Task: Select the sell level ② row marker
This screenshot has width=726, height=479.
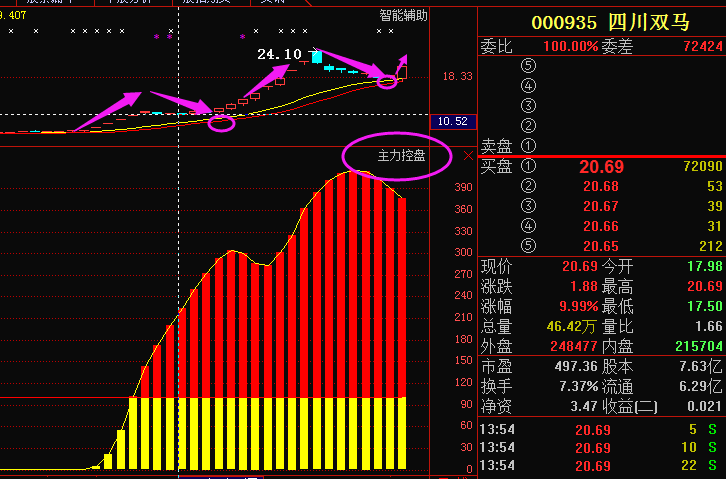Action: pos(528,125)
